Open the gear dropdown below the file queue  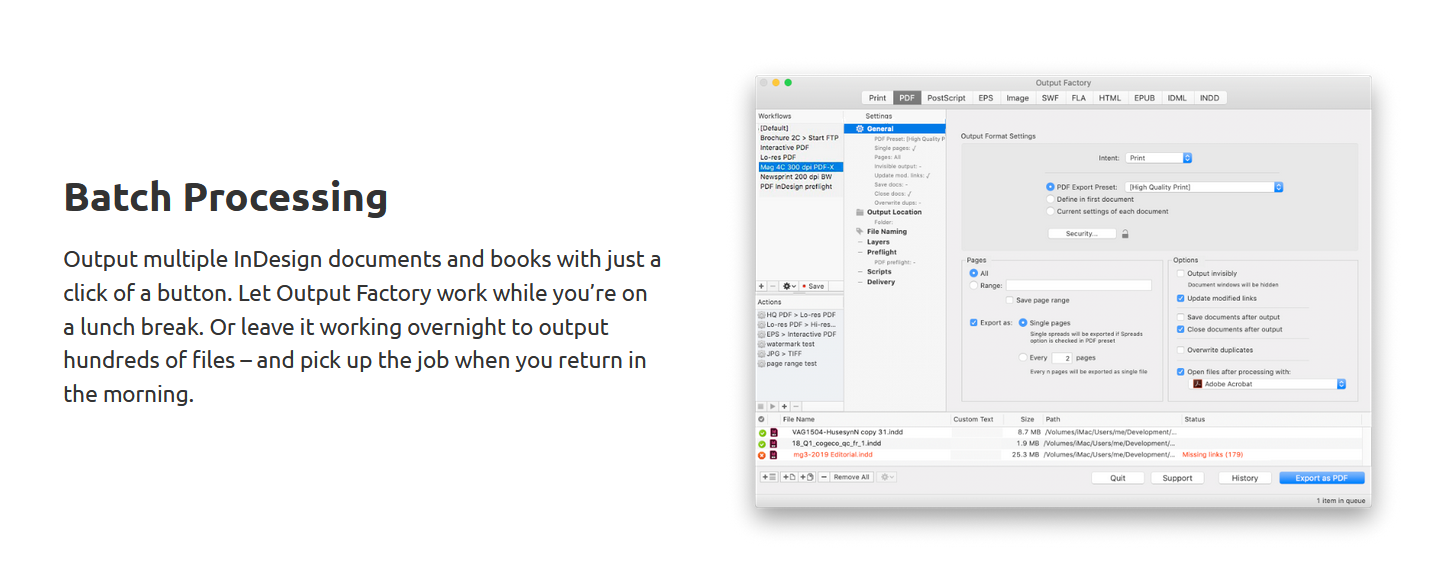tap(887, 477)
